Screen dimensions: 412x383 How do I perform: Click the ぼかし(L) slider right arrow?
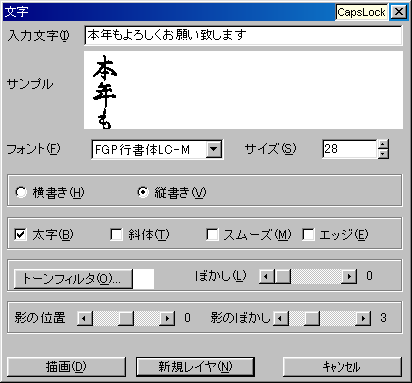(349, 276)
